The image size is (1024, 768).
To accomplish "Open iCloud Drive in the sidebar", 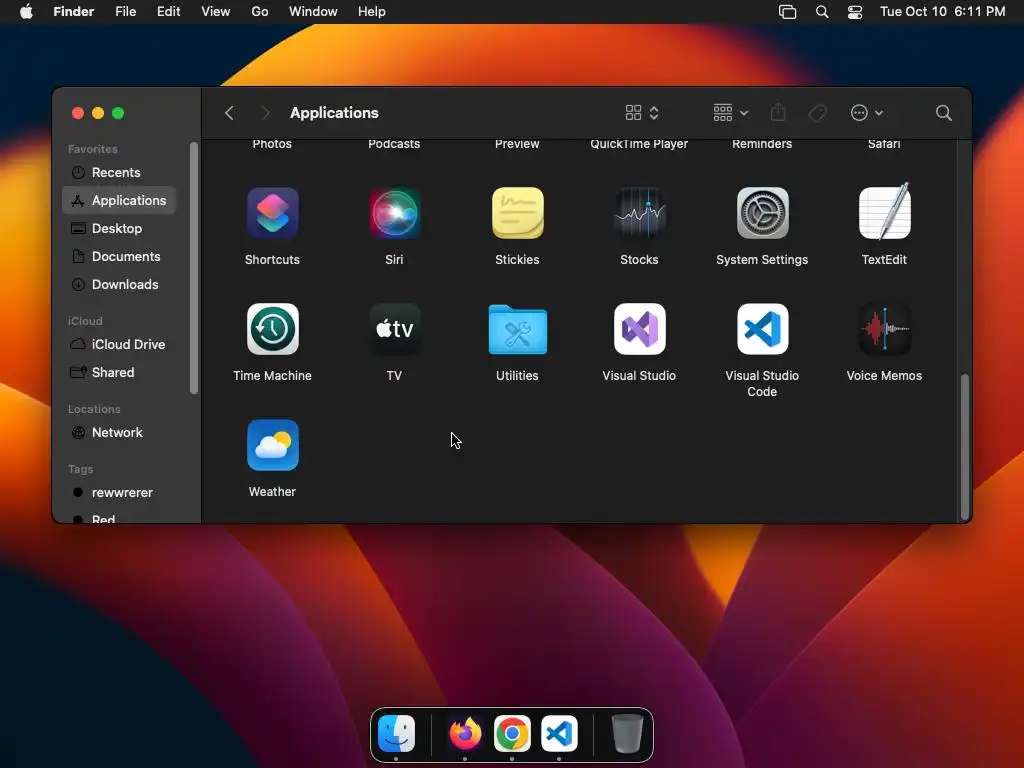I will coord(119,344).
